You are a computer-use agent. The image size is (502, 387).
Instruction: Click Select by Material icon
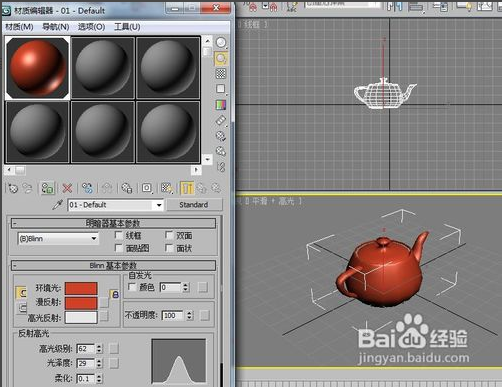(221, 151)
